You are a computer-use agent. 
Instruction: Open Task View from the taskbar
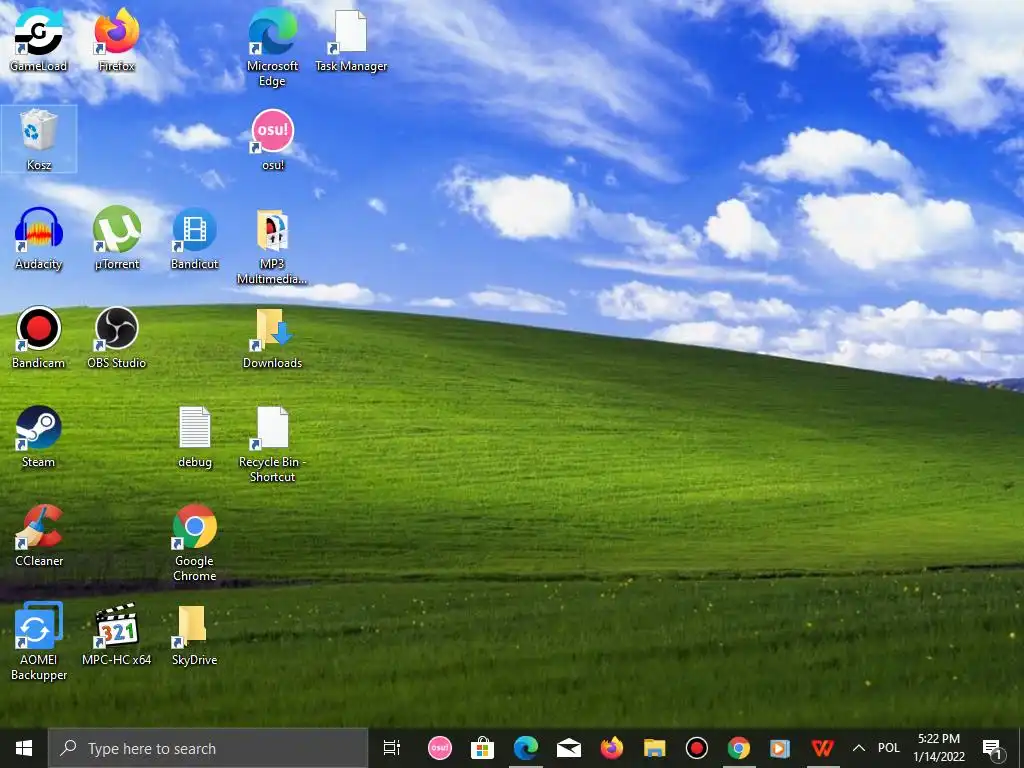tap(392, 748)
